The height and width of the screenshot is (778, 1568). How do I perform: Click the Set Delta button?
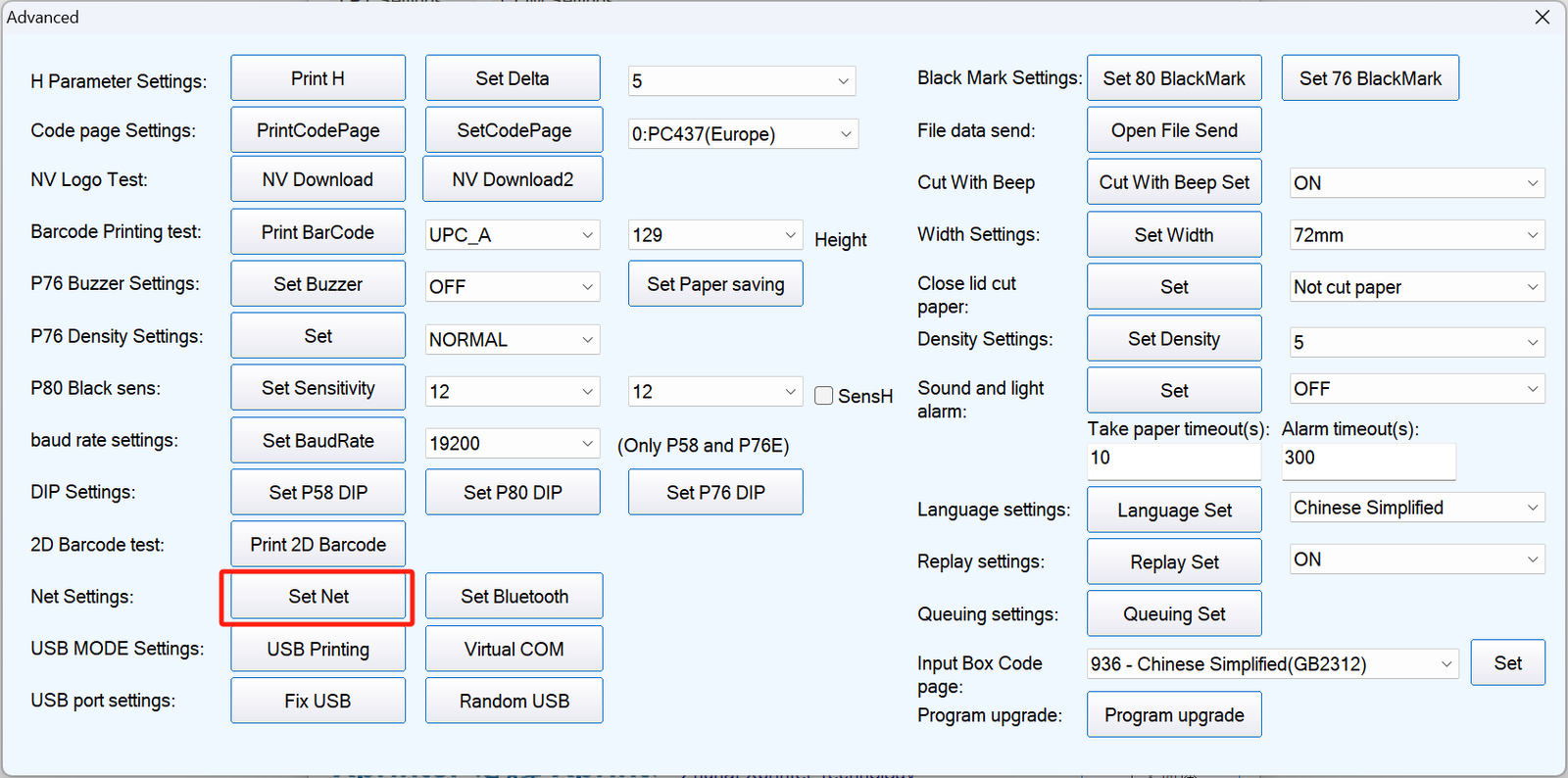tap(513, 78)
